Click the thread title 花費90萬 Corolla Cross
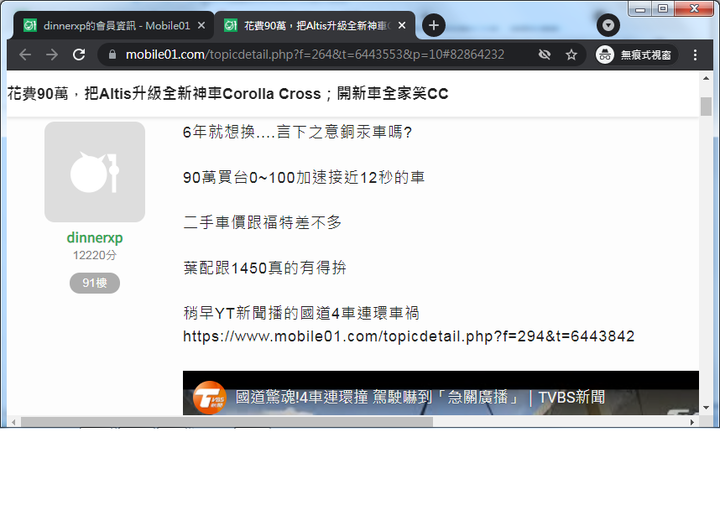This screenshot has width=720, height=531. pyautogui.click(x=228, y=94)
